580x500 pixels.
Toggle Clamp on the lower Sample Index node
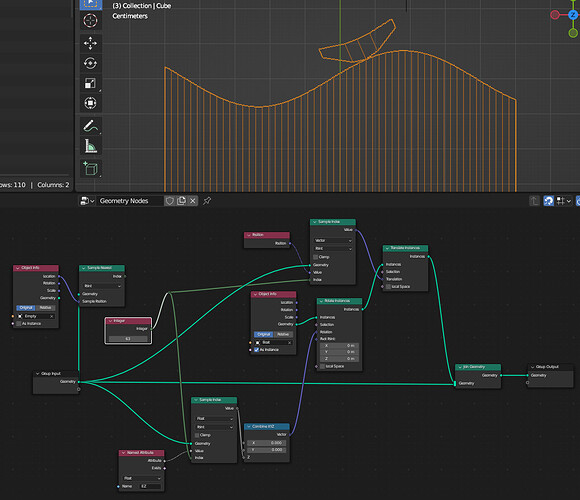coord(197,435)
